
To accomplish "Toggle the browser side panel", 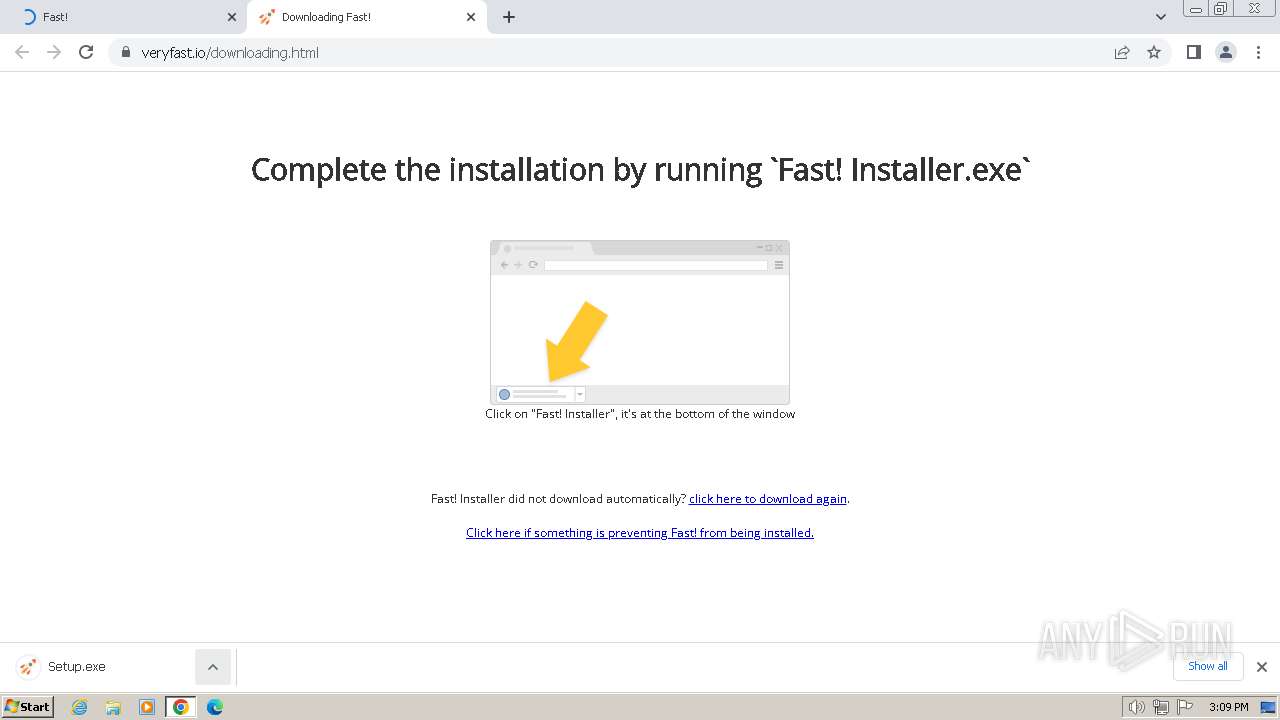I will [1194, 52].
